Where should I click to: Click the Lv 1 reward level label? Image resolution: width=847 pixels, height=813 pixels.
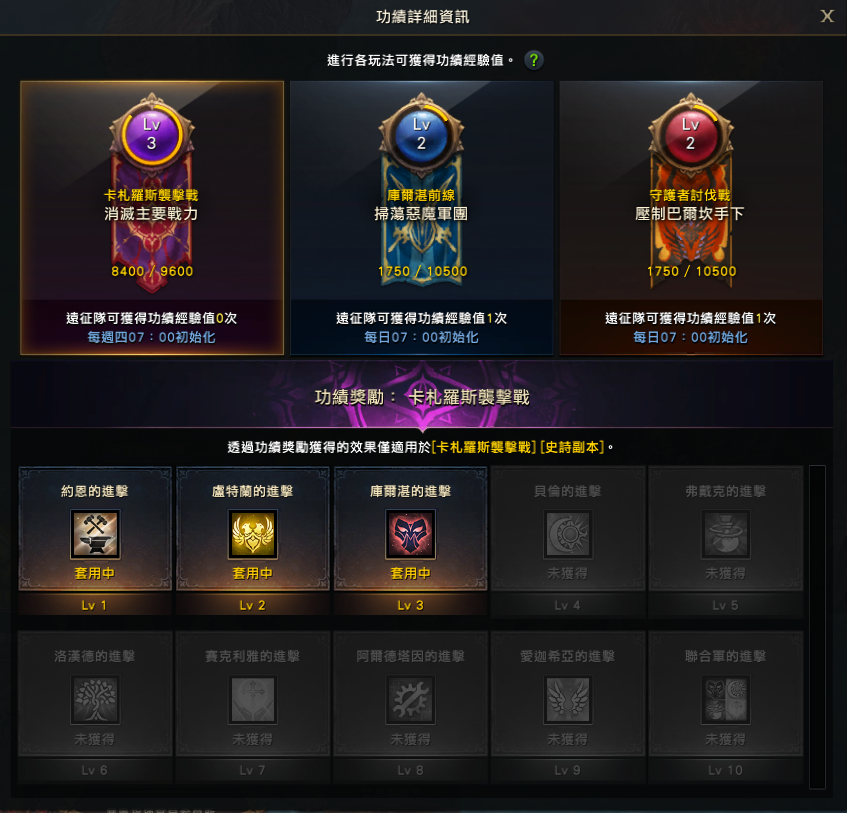[x=95, y=606]
